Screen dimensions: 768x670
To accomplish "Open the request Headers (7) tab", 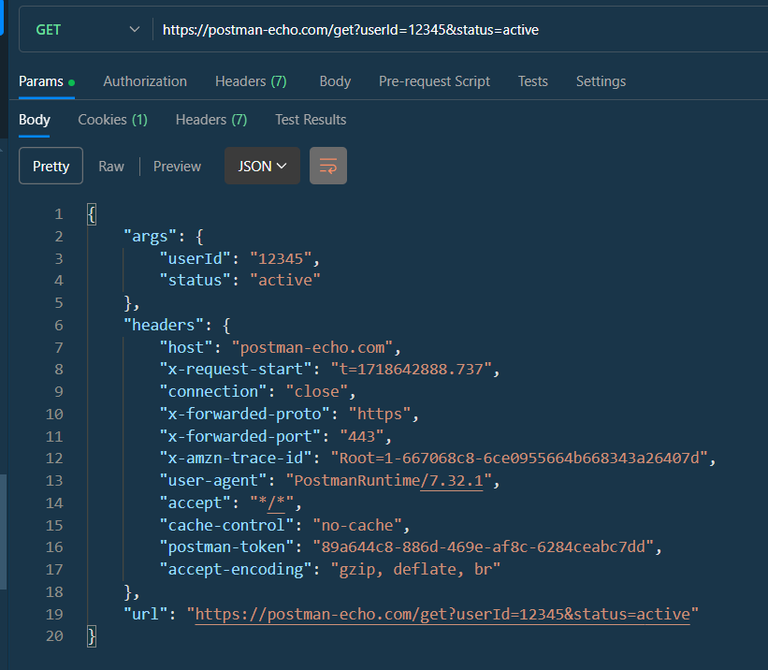I will point(251,81).
